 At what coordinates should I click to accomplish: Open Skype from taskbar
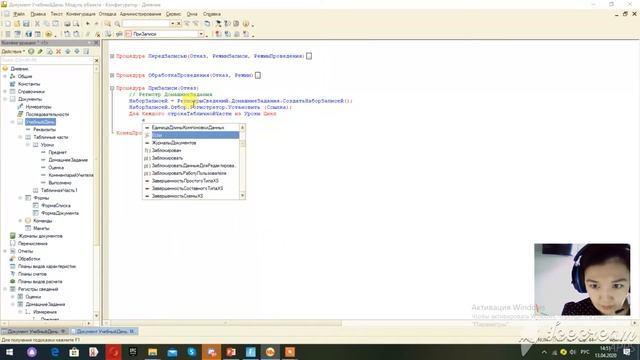[x=191, y=352]
